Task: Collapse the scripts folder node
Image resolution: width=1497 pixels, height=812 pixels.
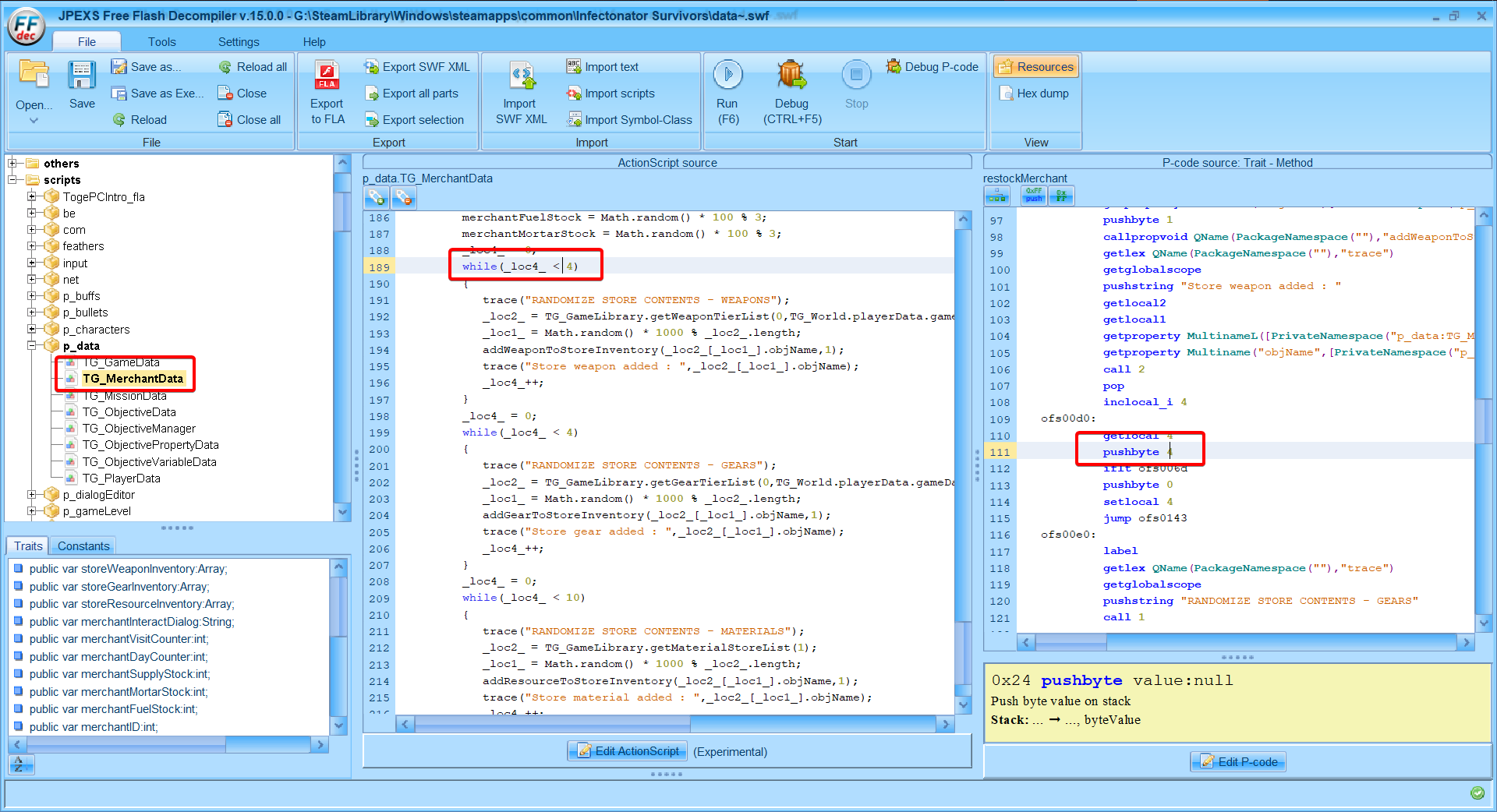Action: [12, 180]
